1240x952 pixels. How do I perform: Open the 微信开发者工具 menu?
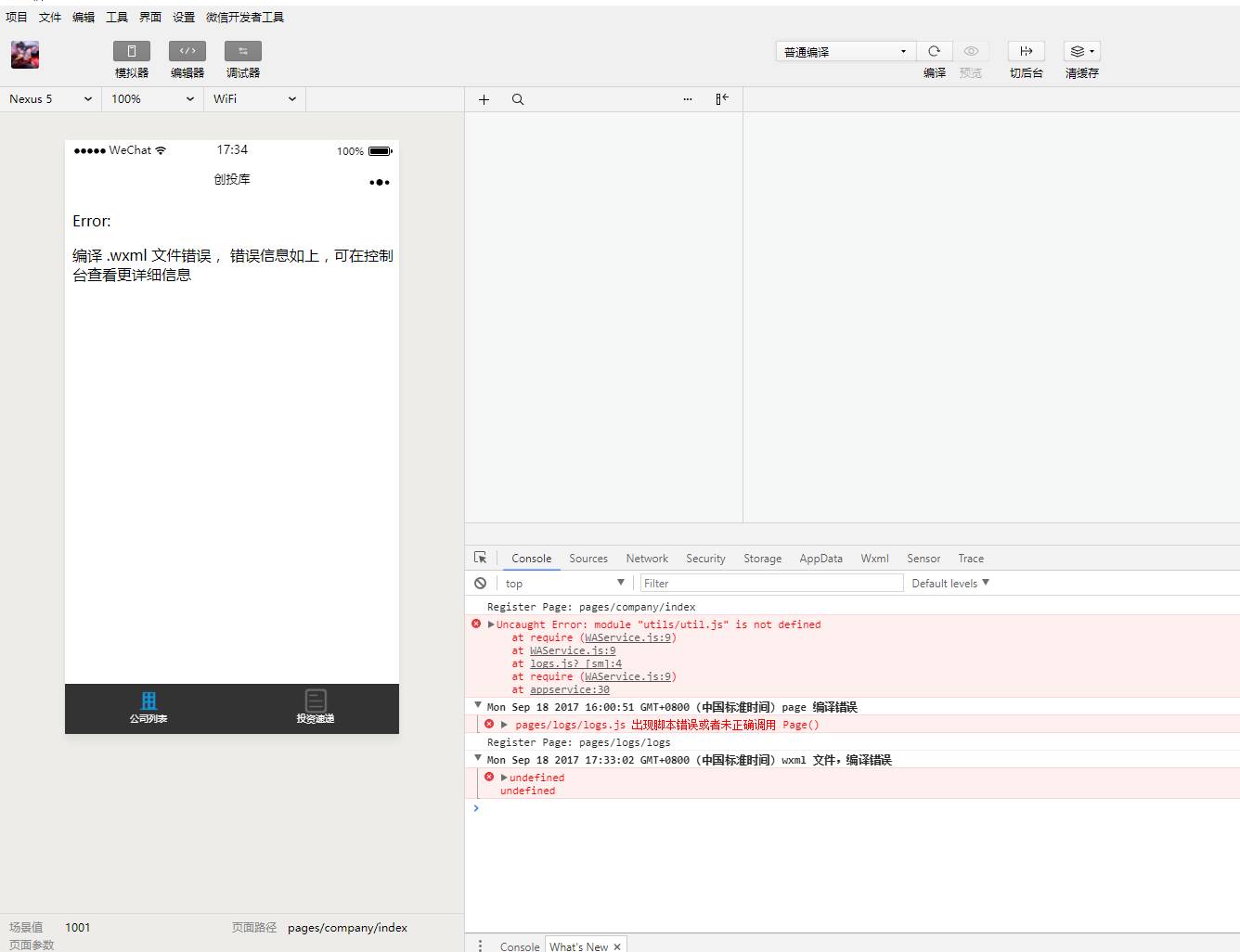(x=245, y=17)
